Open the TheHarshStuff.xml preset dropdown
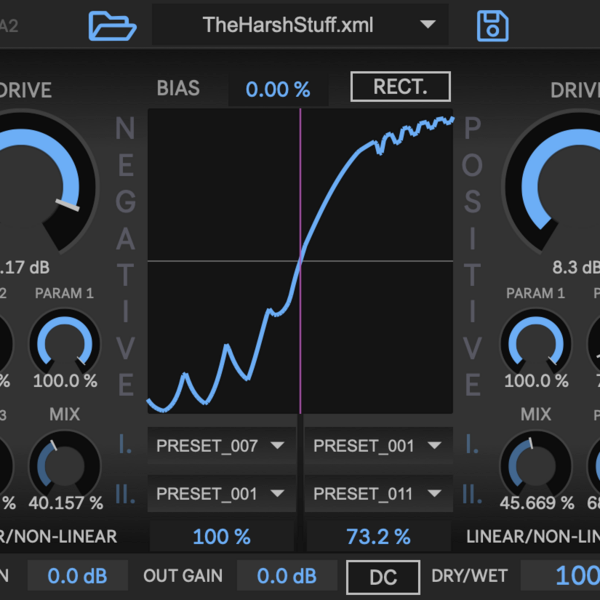 coord(299,25)
